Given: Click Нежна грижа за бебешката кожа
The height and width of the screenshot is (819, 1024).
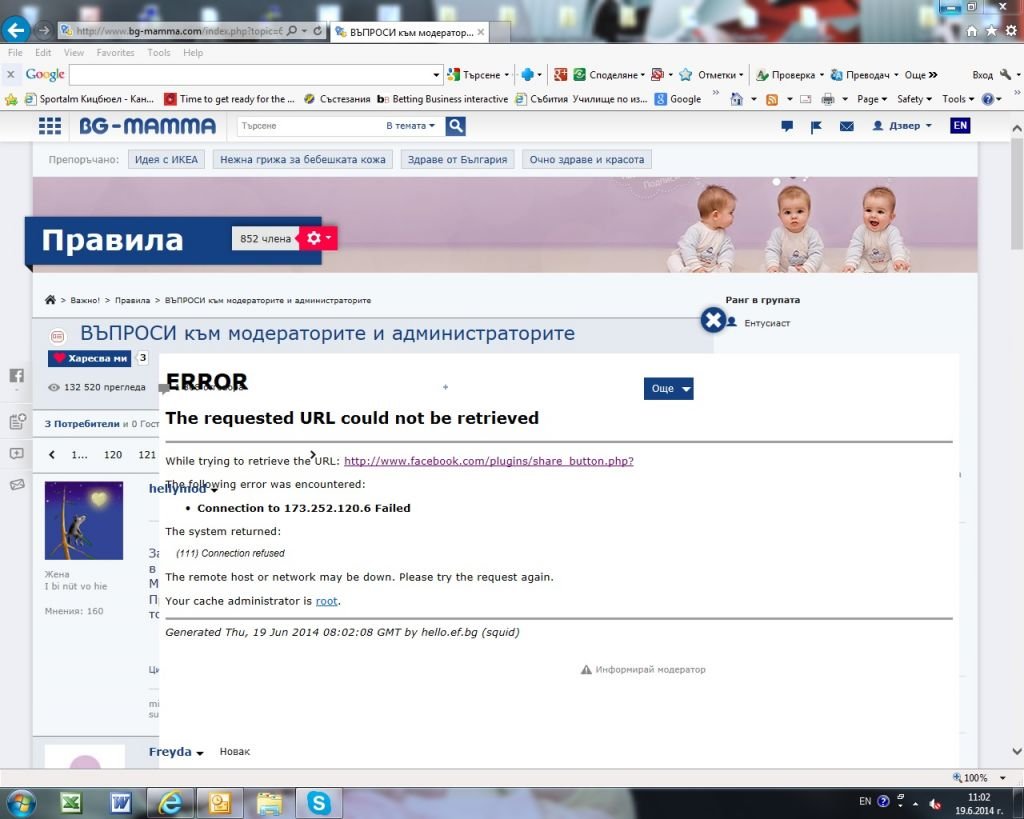Looking at the screenshot, I should 302,159.
